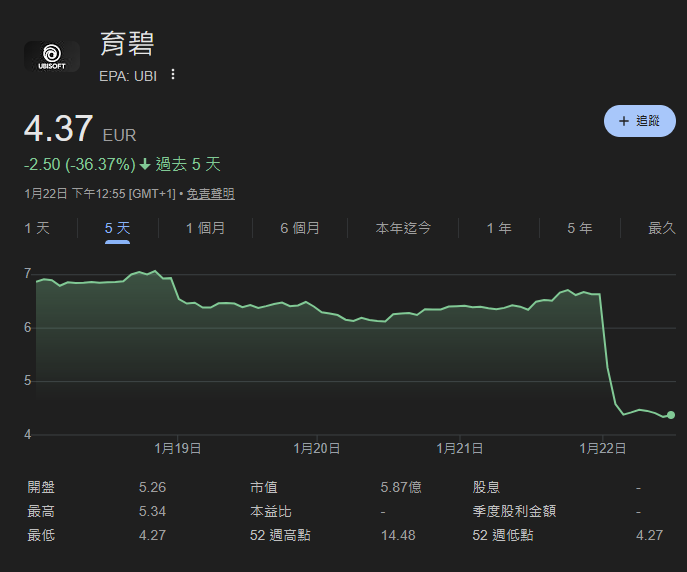Click the 追蹤 follow button
Viewport: 687px width, 572px height.
coord(640,121)
